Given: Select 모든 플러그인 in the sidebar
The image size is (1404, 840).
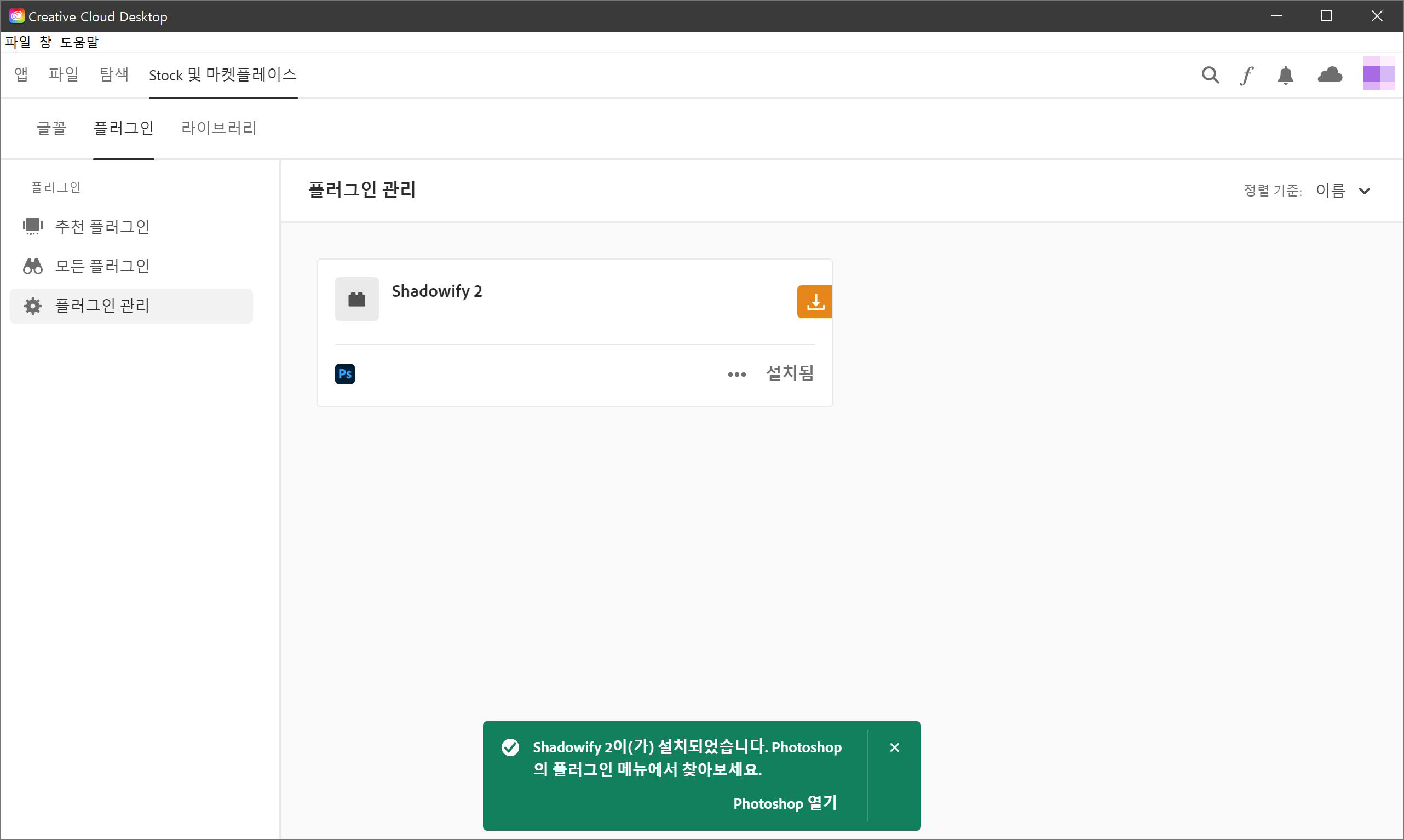Looking at the screenshot, I should click(x=131, y=266).
